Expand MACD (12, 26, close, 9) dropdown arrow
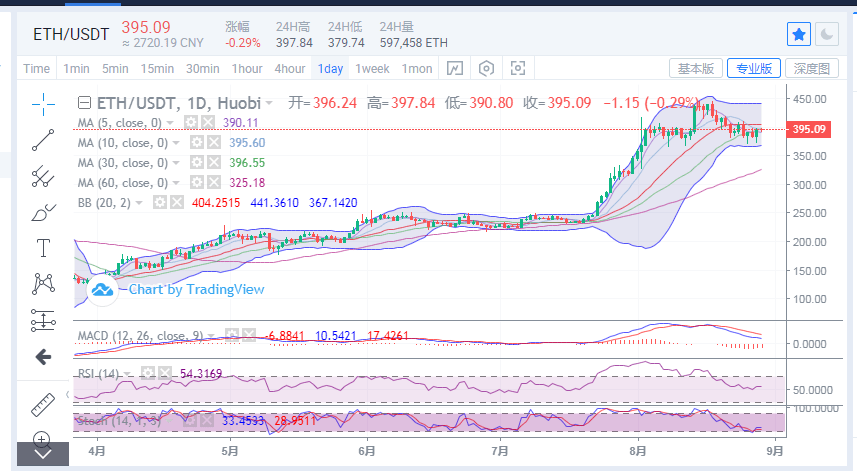Screen dimensions: 857x471 (x=211, y=335)
